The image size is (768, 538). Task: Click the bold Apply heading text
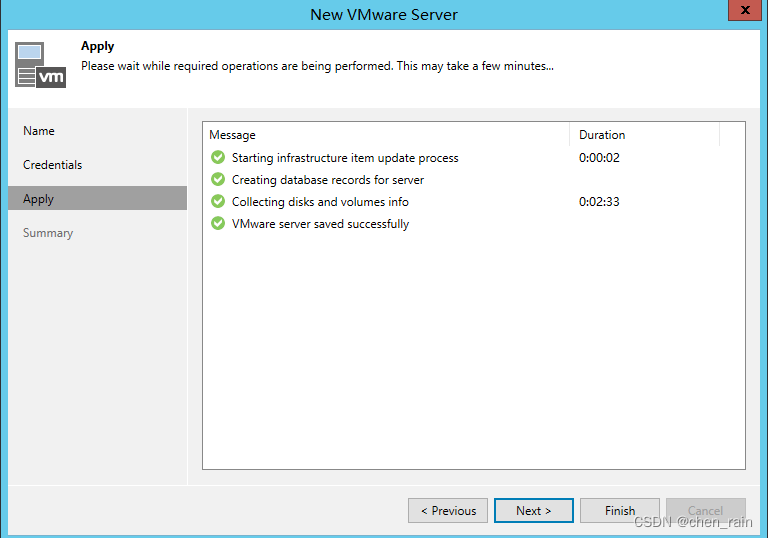point(97,47)
